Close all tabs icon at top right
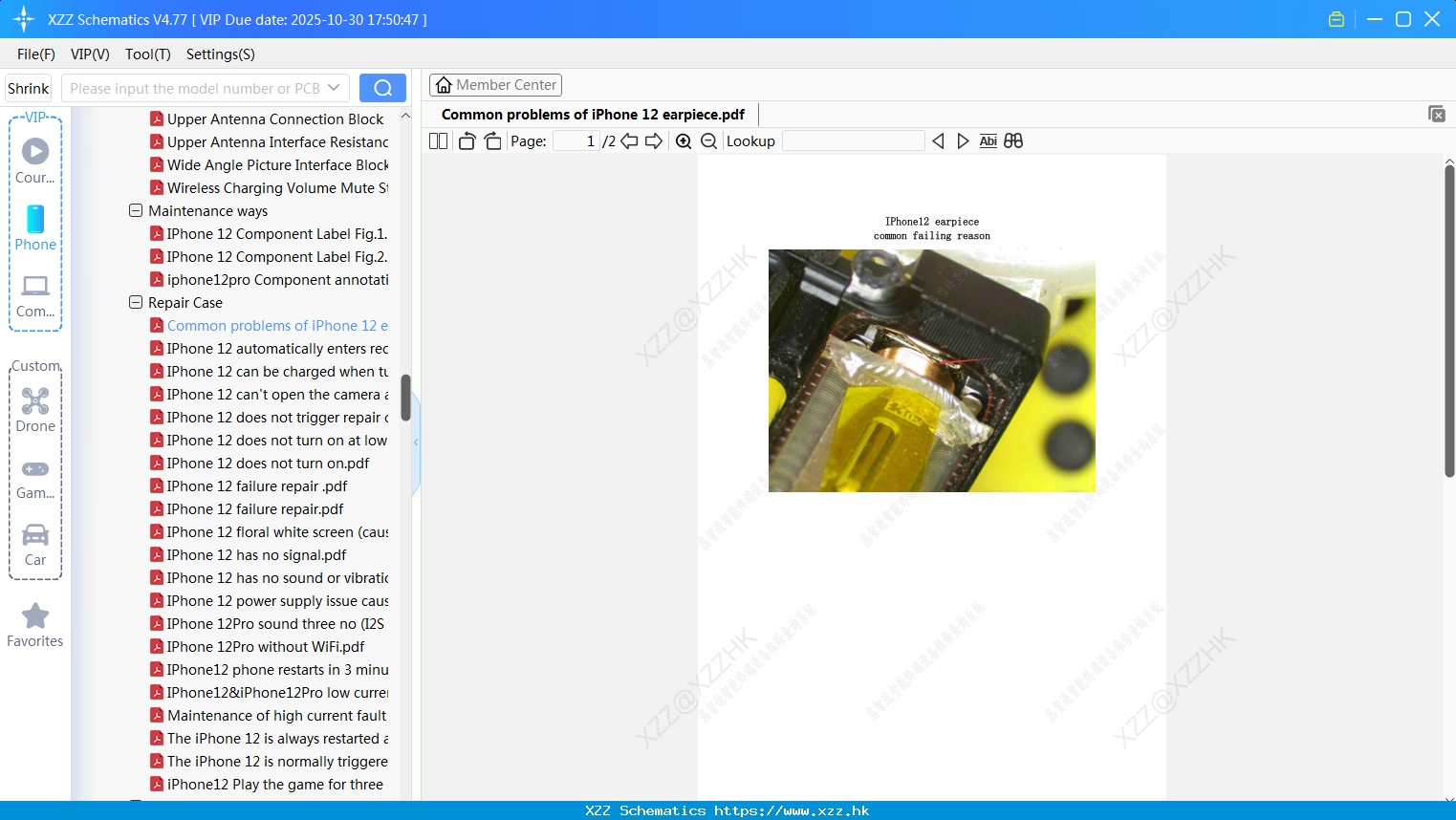The height and width of the screenshot is (820, 1456). click(x=1437, y=114)
